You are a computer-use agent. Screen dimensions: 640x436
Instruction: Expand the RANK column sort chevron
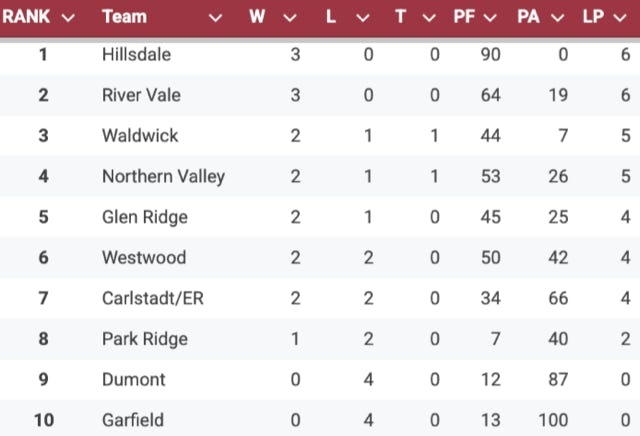point(68,18)
